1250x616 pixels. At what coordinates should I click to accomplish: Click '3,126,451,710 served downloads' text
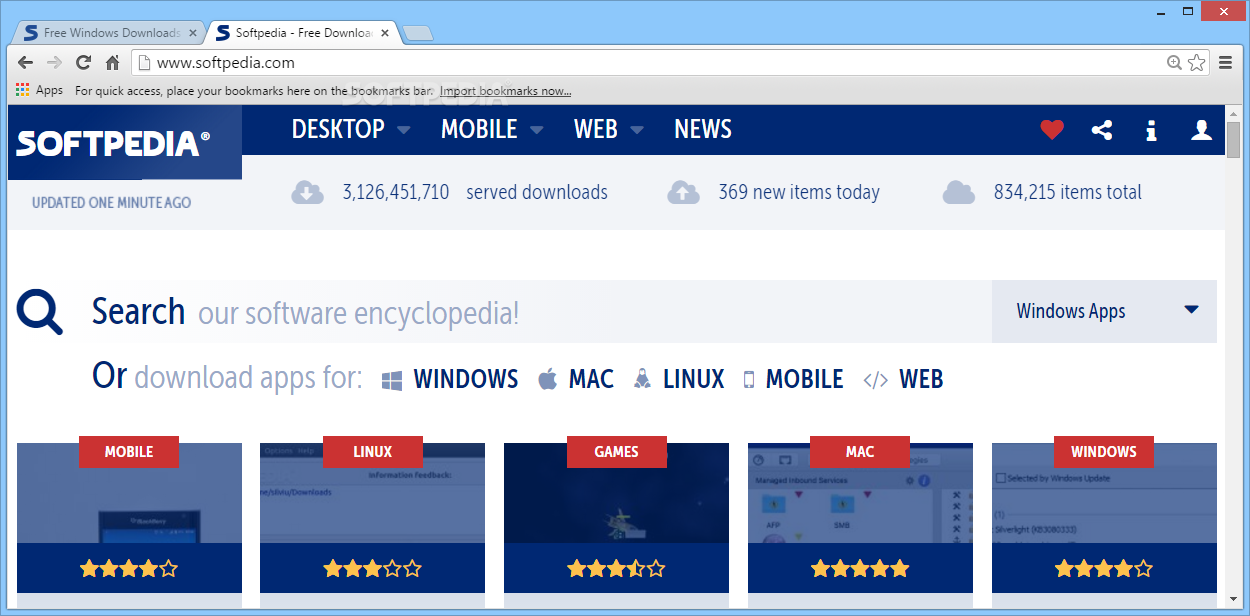[475, 192]
